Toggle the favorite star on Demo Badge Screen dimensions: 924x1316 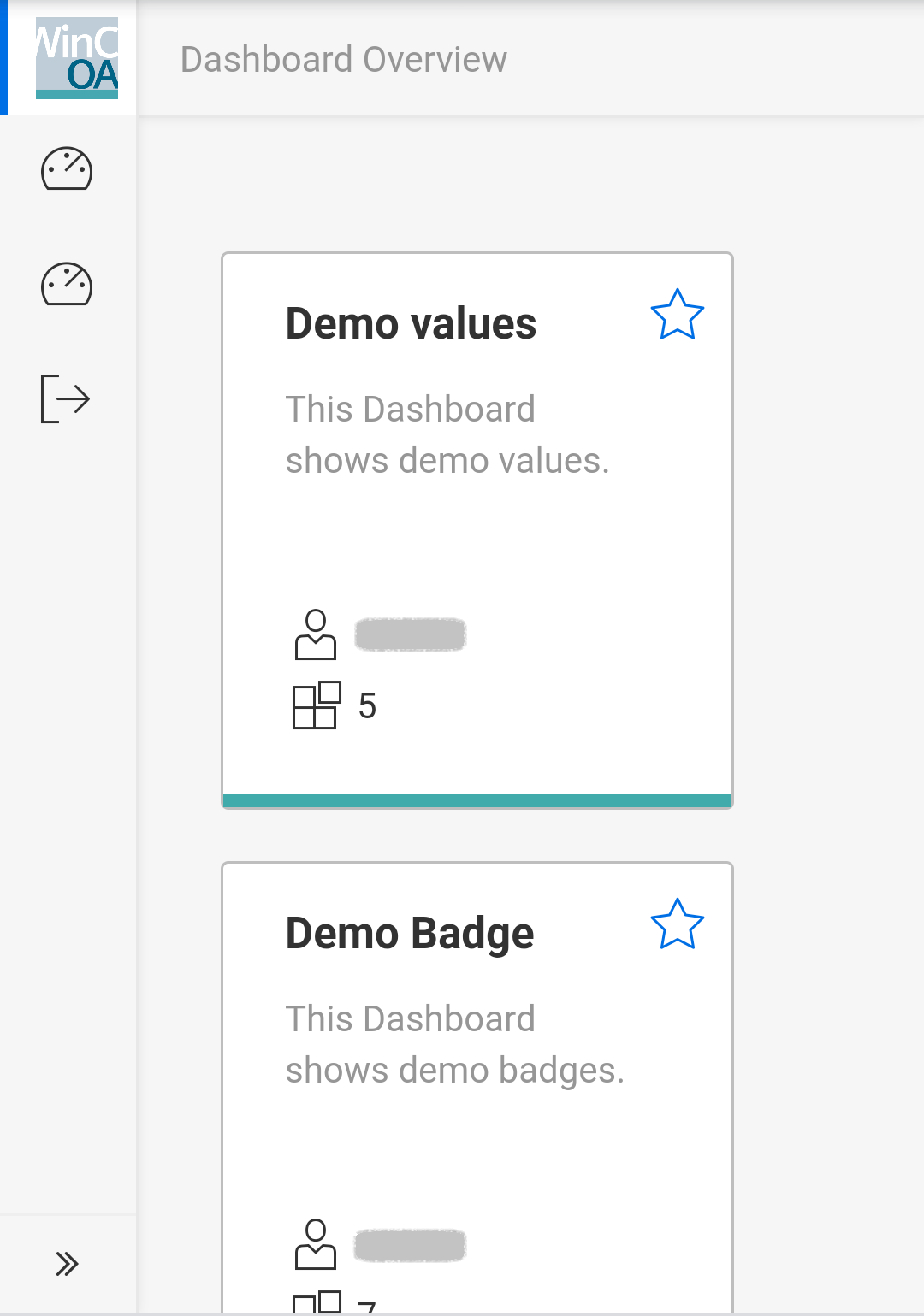click(x=677, y=924)
